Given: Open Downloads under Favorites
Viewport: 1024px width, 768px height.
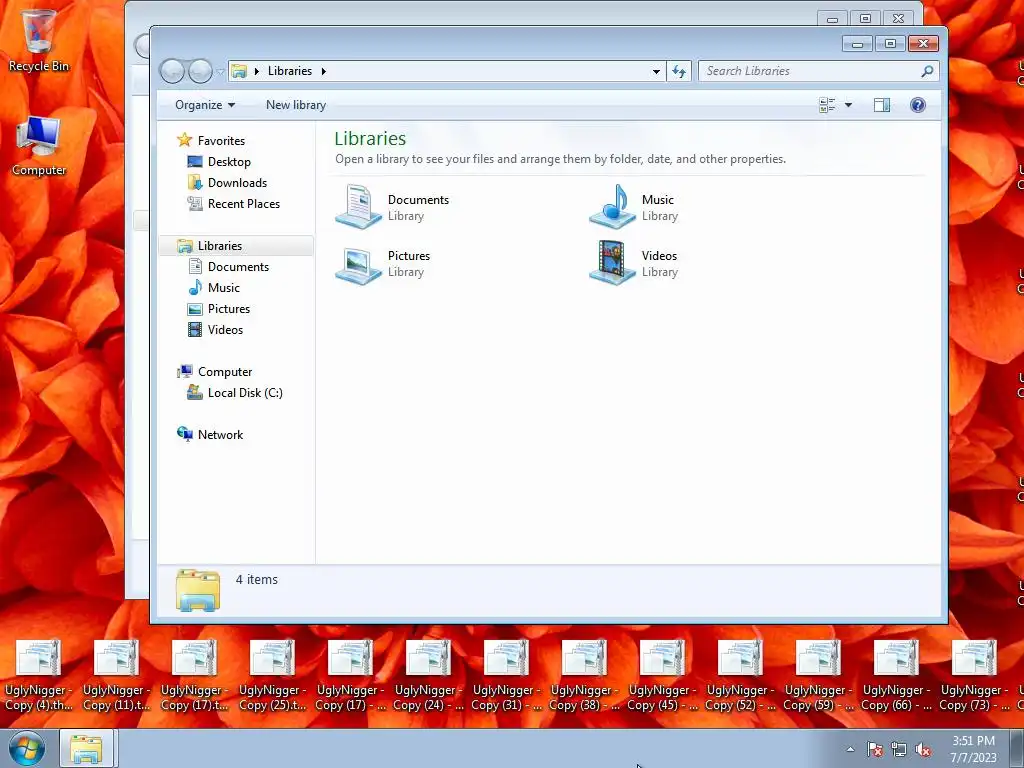Looking at the screenshot, I should (237, 183).
